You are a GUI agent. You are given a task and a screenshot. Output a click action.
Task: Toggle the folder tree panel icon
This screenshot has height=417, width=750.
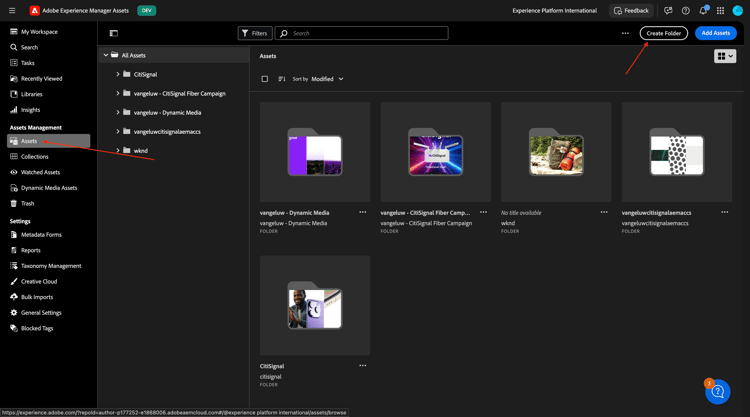(x=114, y=33)
